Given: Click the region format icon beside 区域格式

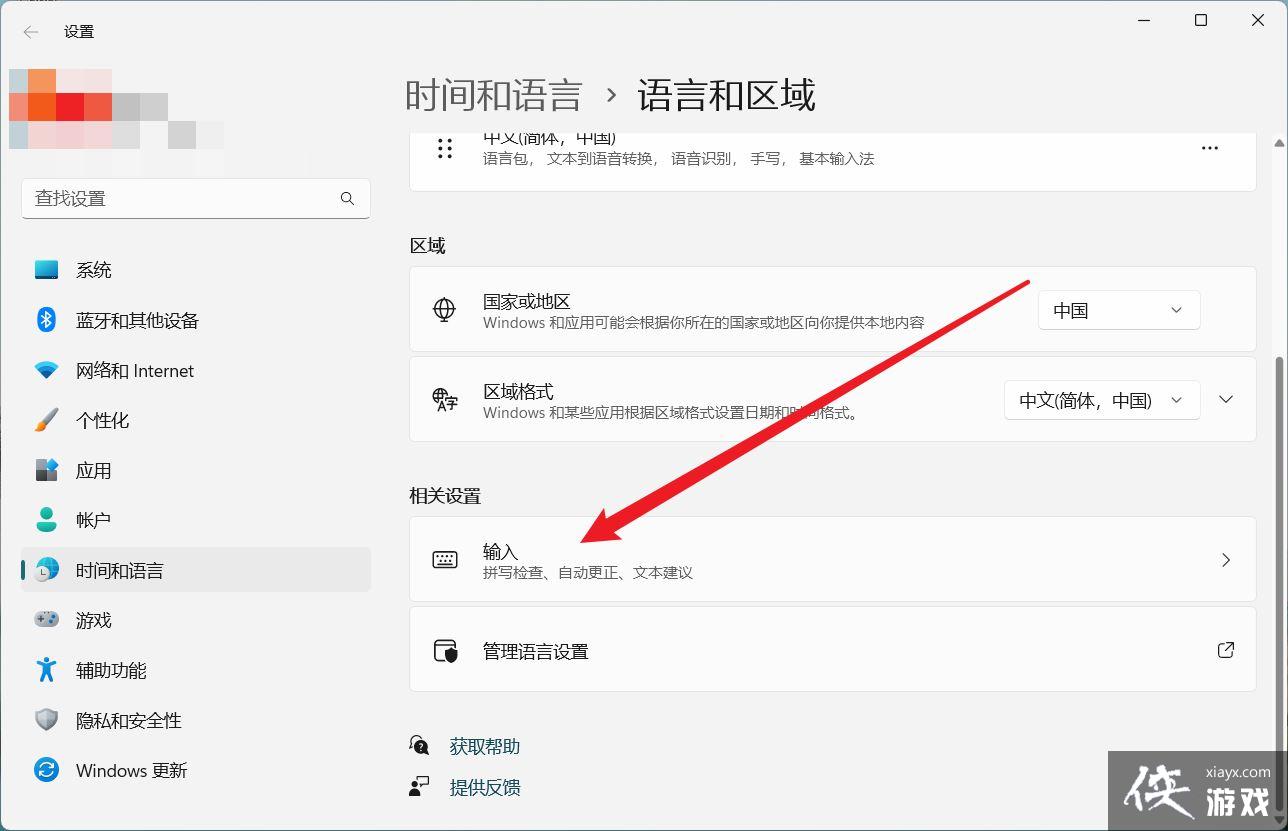Looking at the screenshot, I should click(444, 400).
